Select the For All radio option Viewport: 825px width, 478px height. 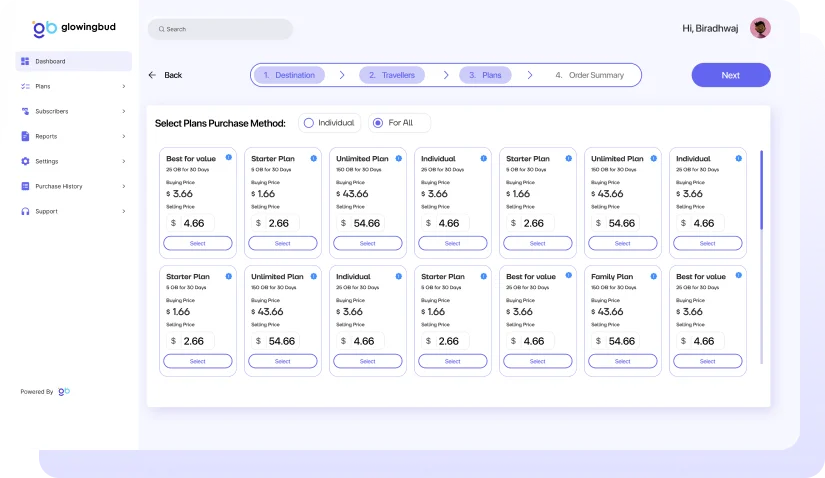(378, 123)
